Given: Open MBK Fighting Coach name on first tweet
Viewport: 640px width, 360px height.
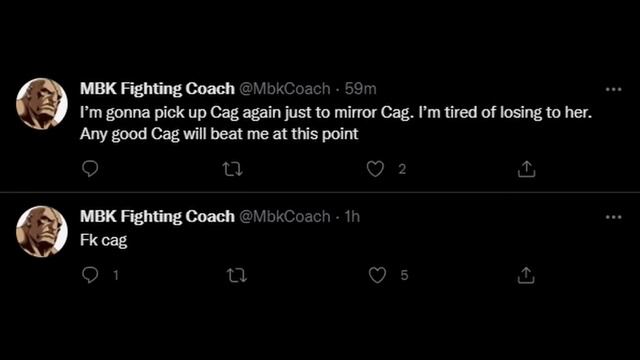Looking at the screenshot, I should [158, 89].
